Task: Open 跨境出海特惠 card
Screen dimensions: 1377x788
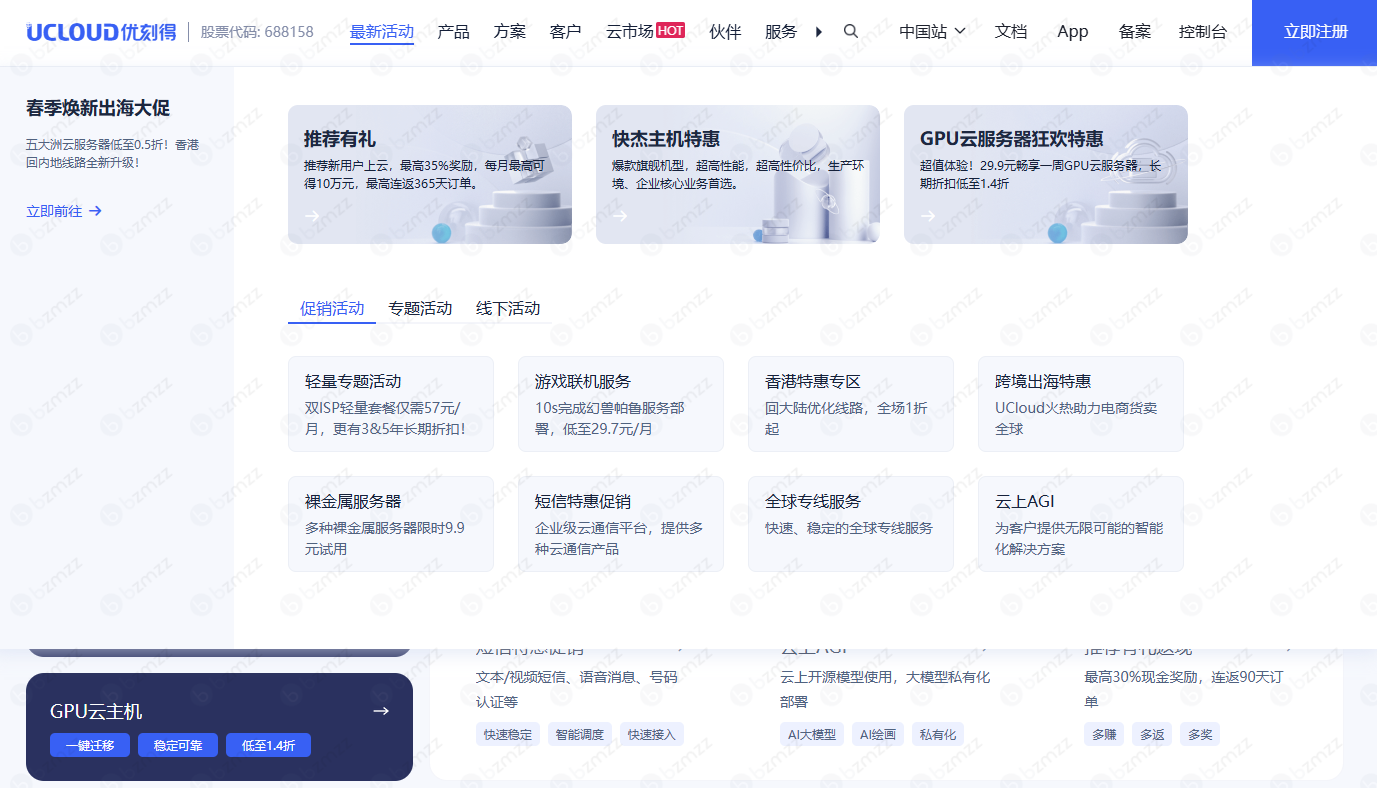Action: (x=1081, y=404)
